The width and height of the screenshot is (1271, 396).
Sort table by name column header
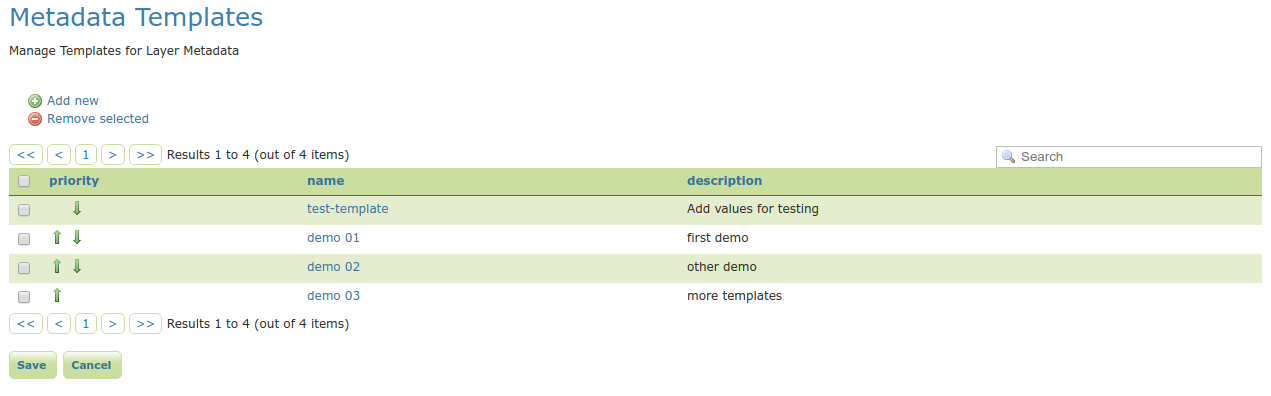[x=325, y=181]
